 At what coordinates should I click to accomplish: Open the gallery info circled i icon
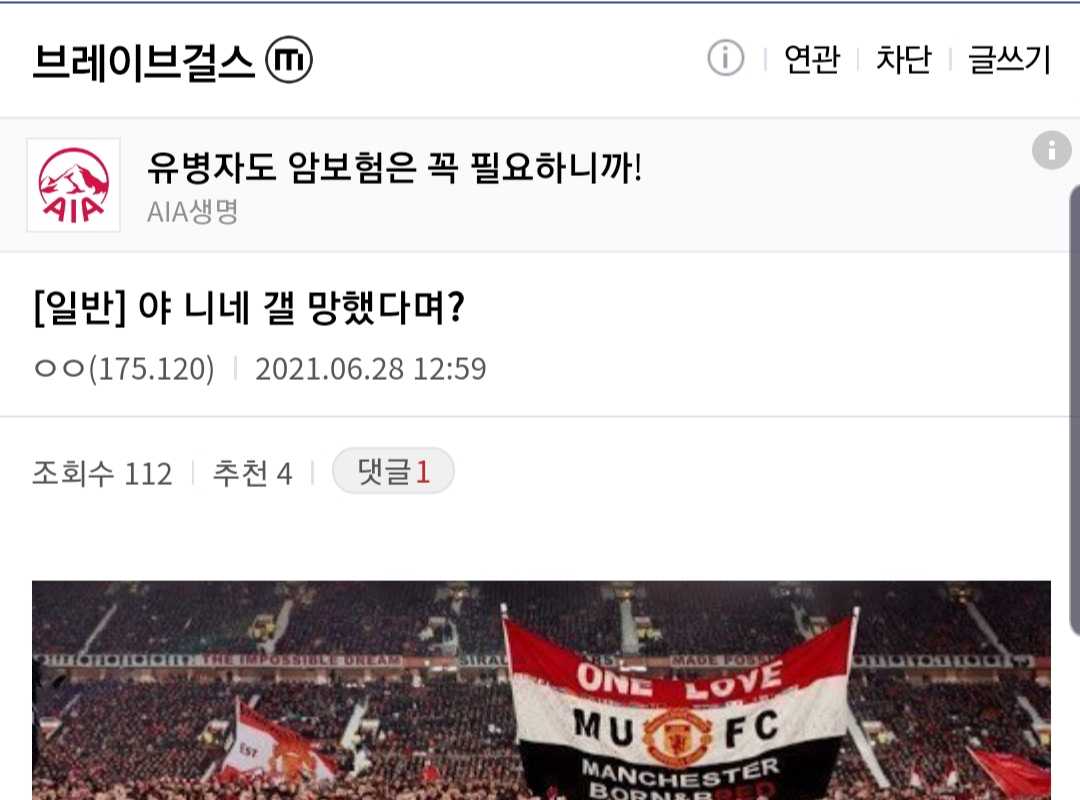[725, 58]
